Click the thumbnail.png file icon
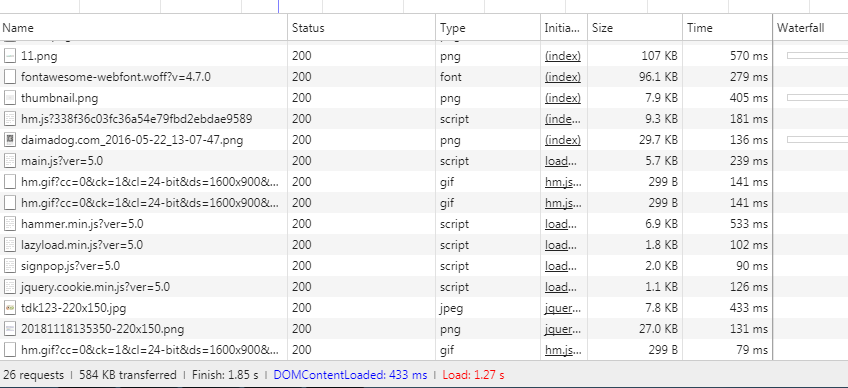Image resolution: width=848 pixels, height=388 pixels. pyautogui.click(x=10, y=98)
